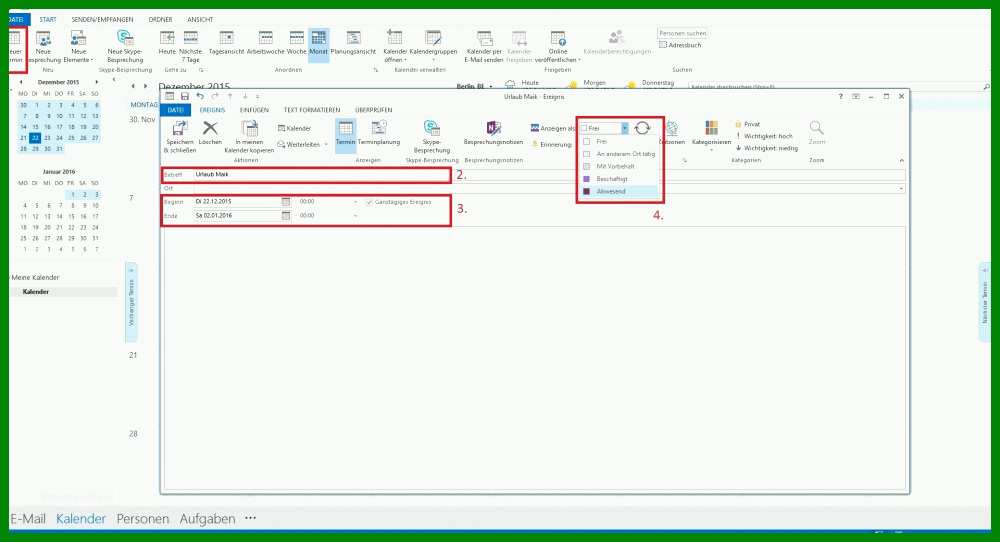Image resolution: width=1000 pixels, height=542 pixels.
Task: Open Besprechungsnotizen (OneNote)
Action: [x=493, y=133]
